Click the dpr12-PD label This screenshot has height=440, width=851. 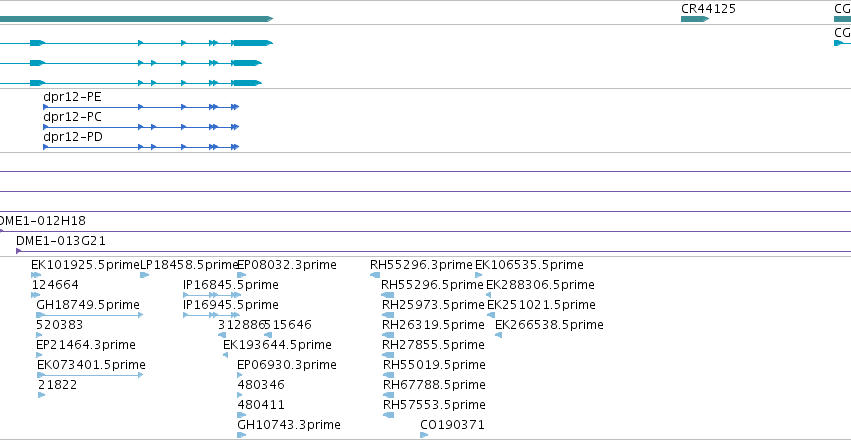(x=73, y=137)
